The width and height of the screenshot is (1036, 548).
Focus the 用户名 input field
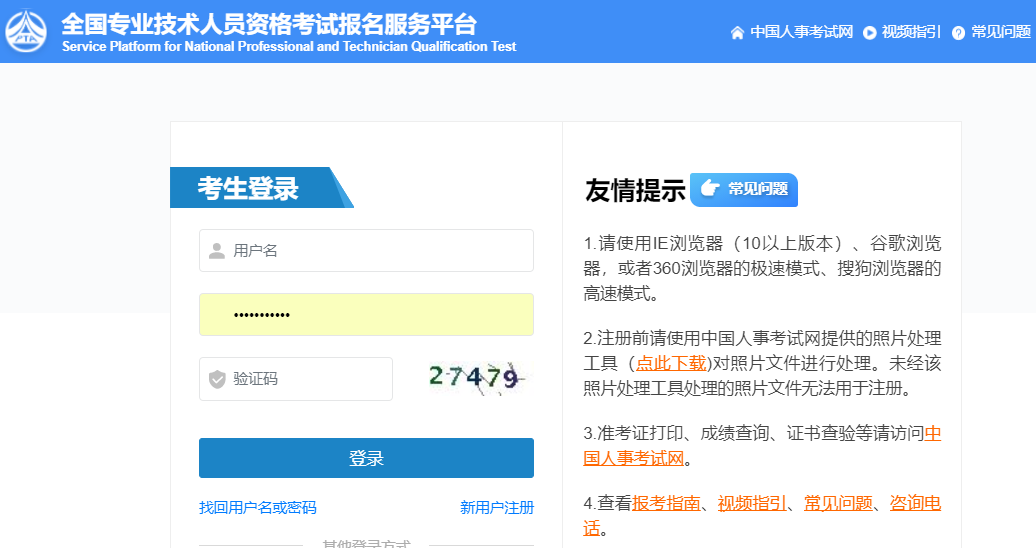378,251
